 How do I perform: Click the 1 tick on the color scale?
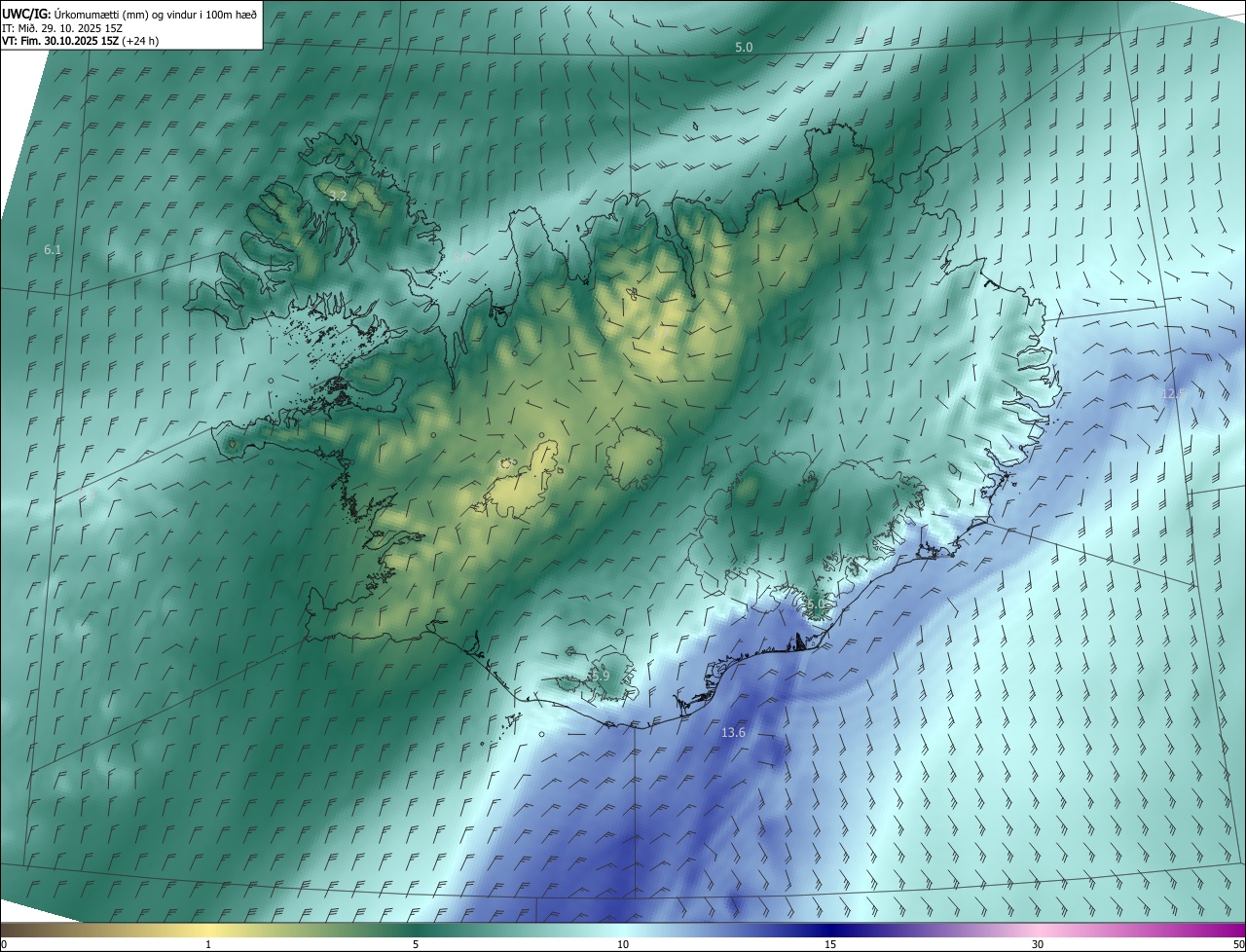[x=208, y=944]
